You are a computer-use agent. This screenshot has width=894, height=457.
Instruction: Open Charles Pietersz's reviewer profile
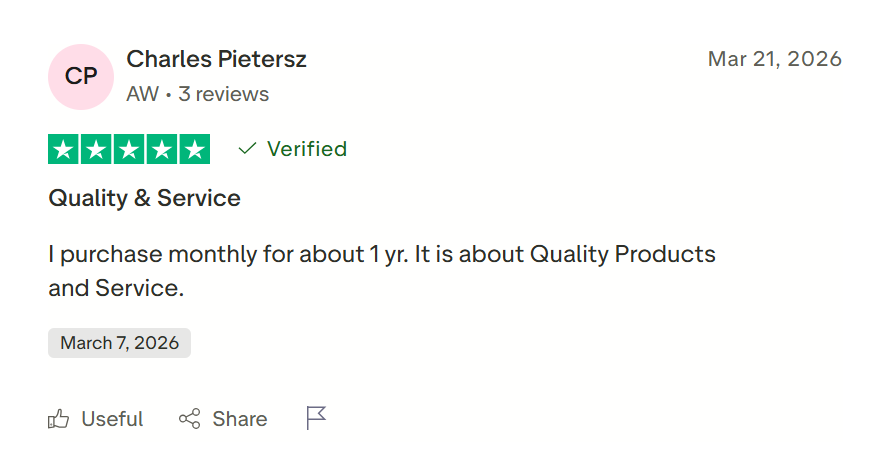tap(216, 59)
